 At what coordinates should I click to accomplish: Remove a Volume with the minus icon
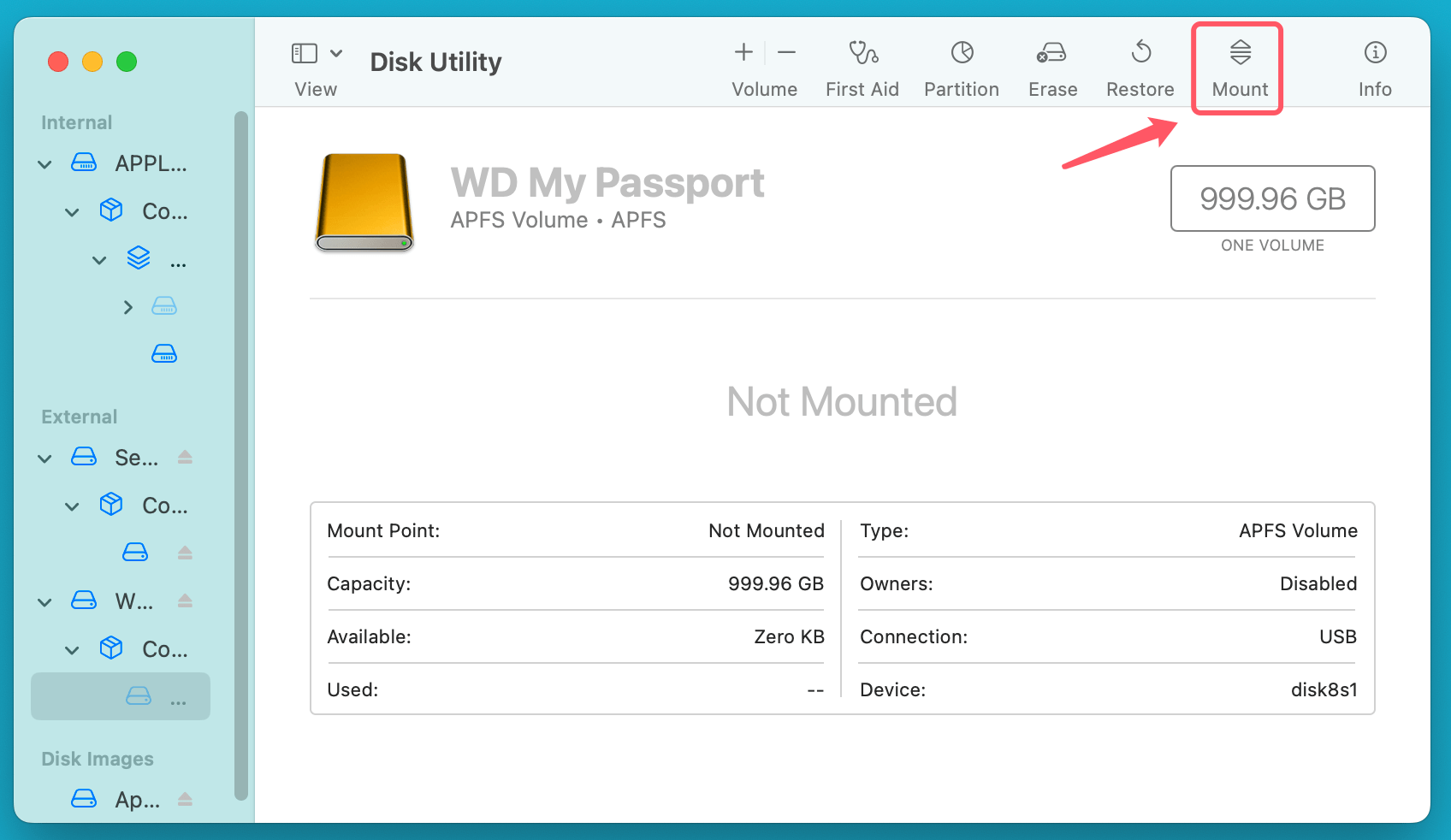[x=786, y=51]
